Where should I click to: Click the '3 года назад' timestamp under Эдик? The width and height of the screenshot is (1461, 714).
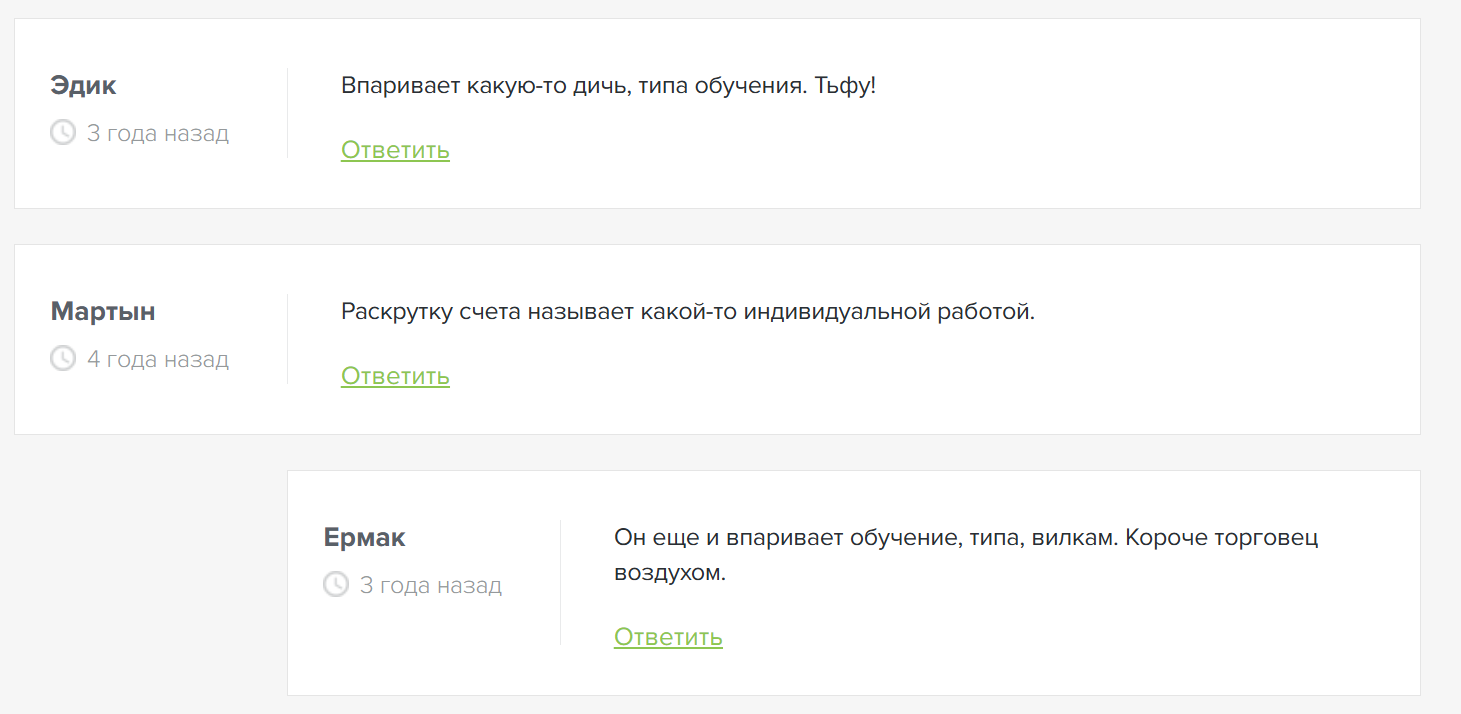click(x=158, y=133)
